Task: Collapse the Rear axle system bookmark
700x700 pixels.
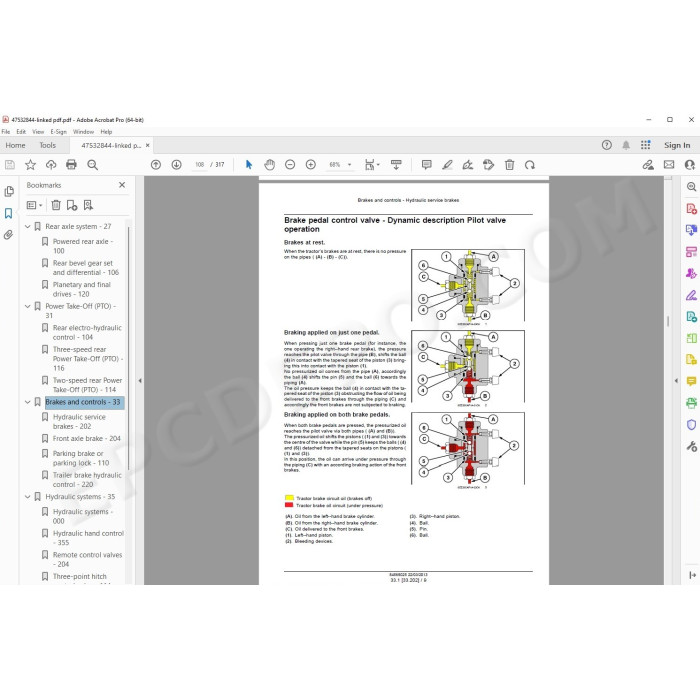Action: (28, 227)
